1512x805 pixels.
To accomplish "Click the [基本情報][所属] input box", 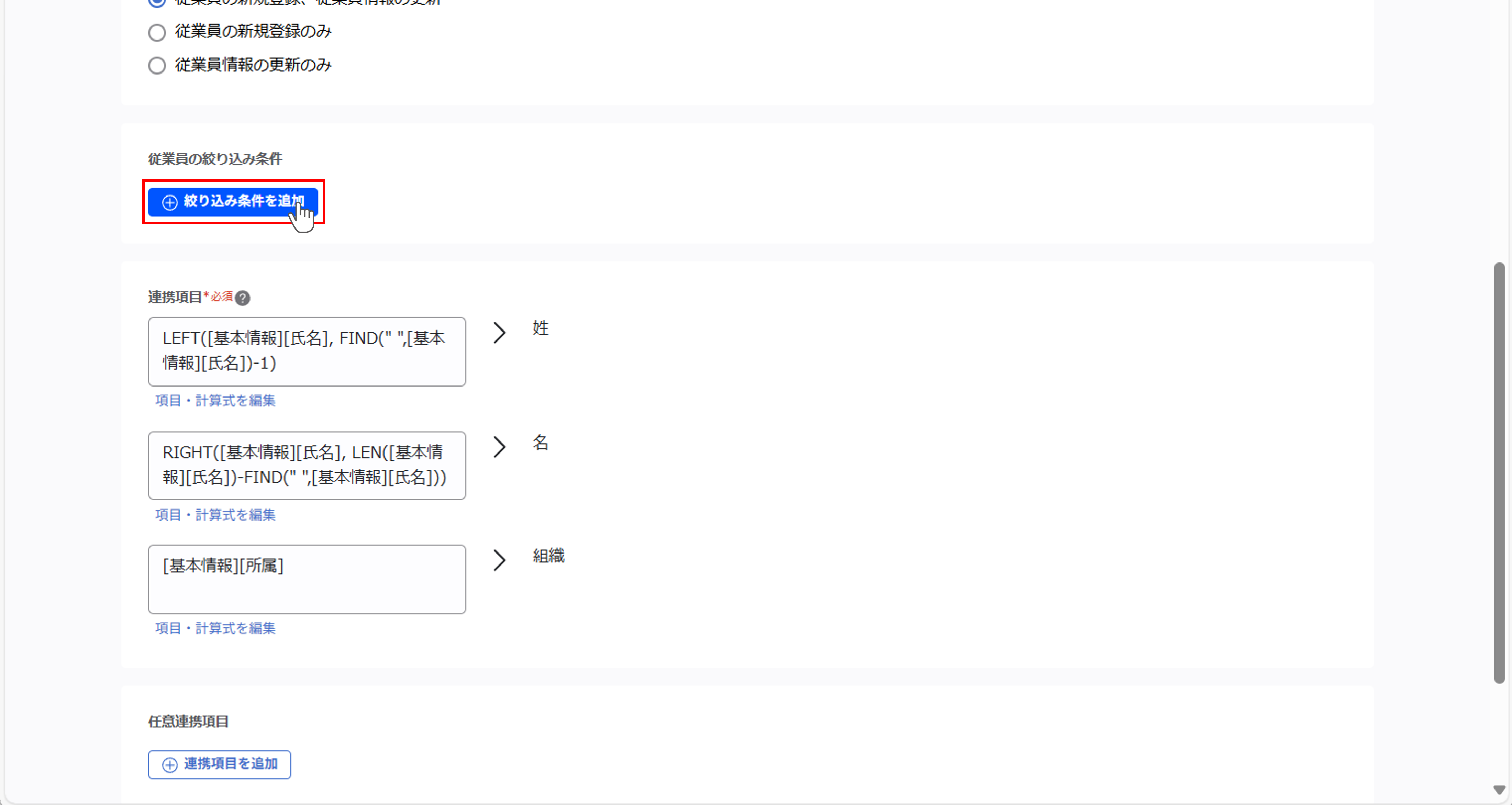I will coord(307,579).
